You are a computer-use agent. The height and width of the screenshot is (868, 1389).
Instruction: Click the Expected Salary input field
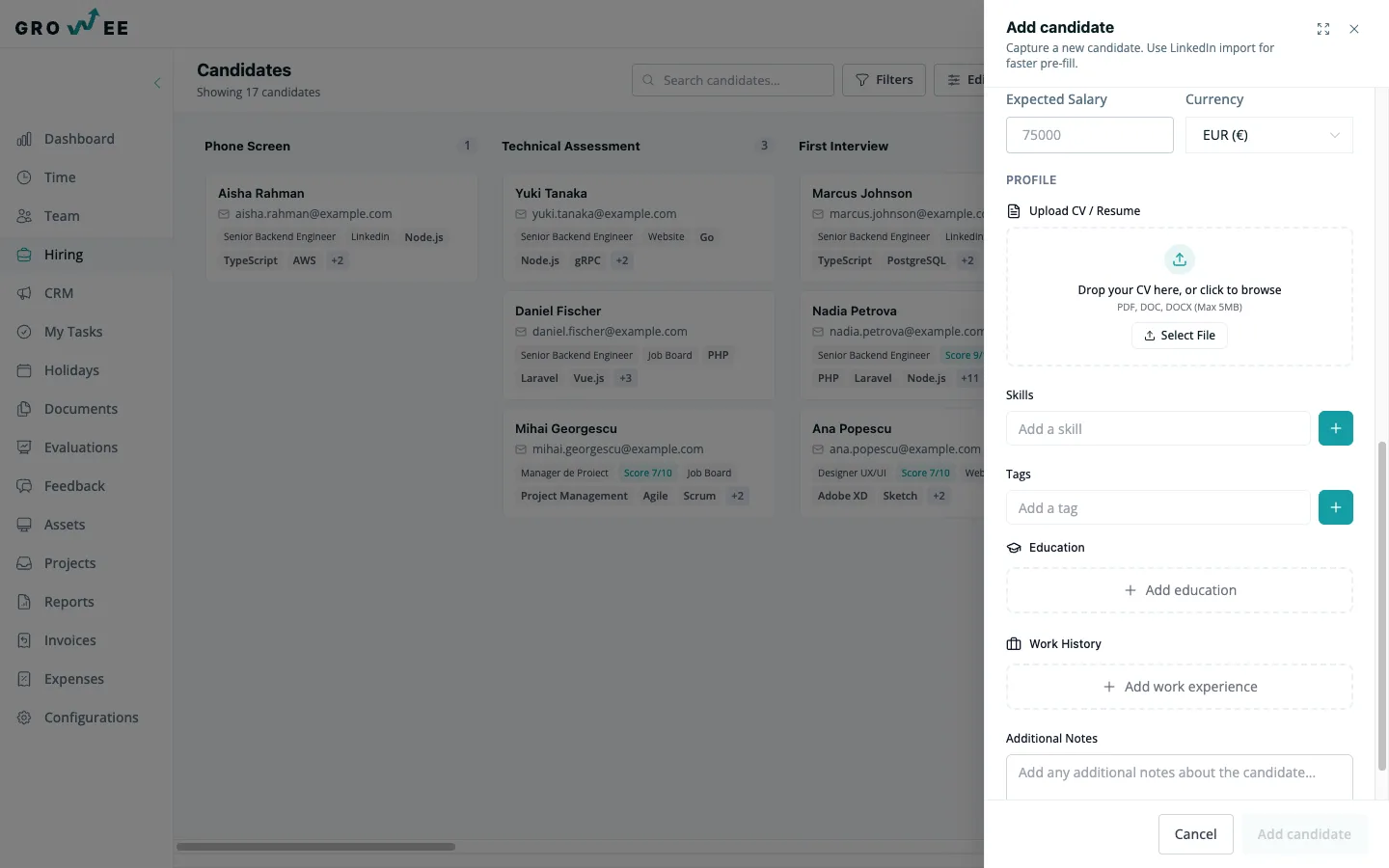point(1090,135)
